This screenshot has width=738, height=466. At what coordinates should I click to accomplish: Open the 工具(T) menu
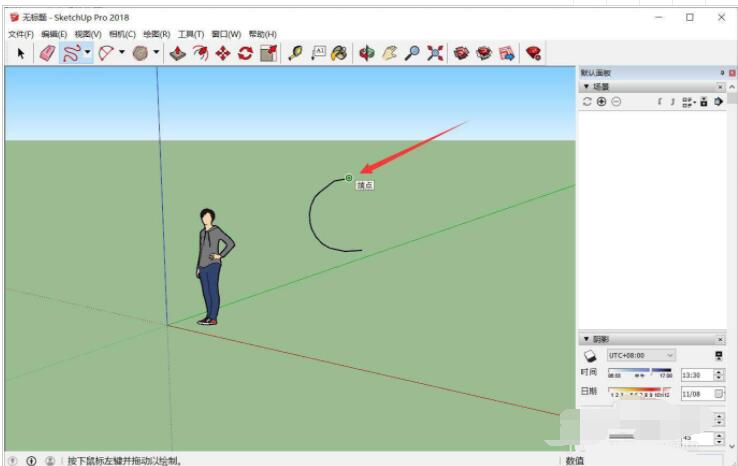click(191, 34)
